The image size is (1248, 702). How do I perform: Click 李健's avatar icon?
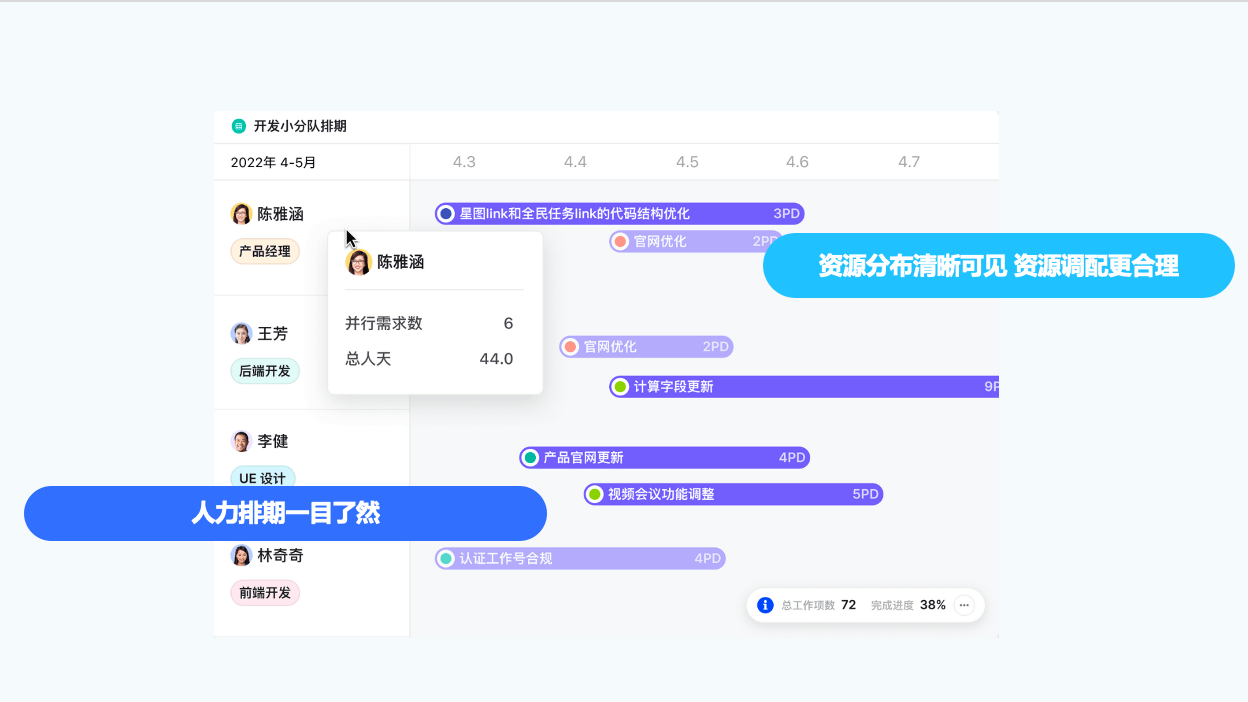(x=241, y=441)
